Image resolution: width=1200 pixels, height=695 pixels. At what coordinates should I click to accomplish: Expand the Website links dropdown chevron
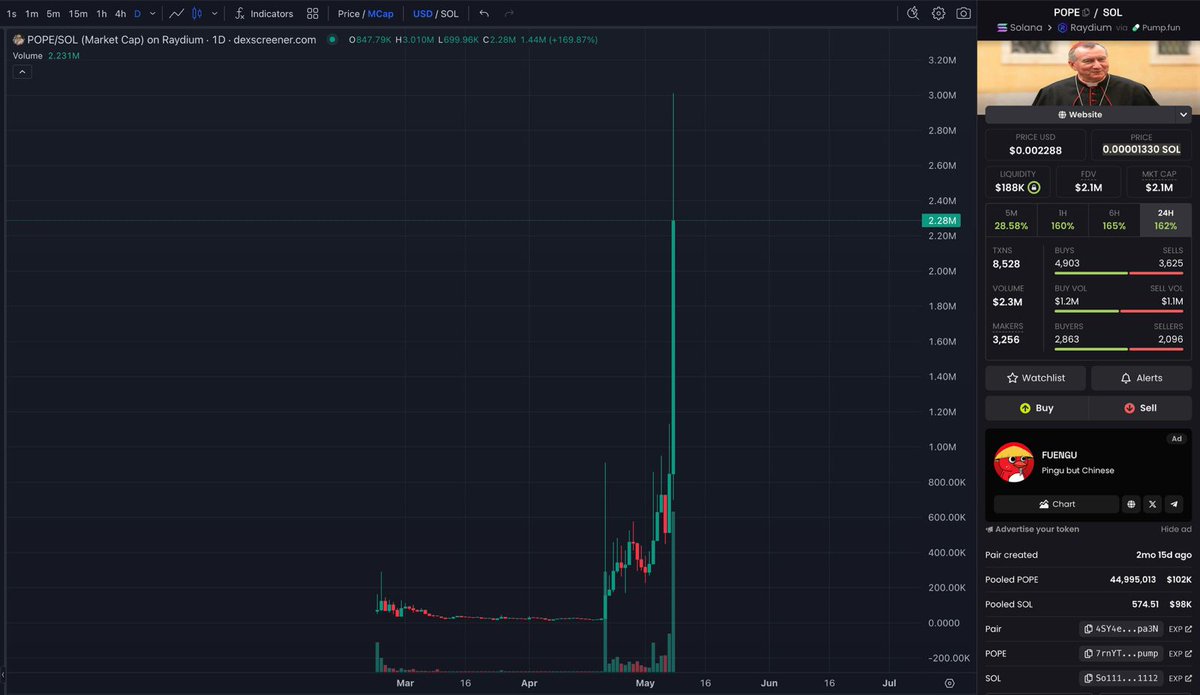1183,115
